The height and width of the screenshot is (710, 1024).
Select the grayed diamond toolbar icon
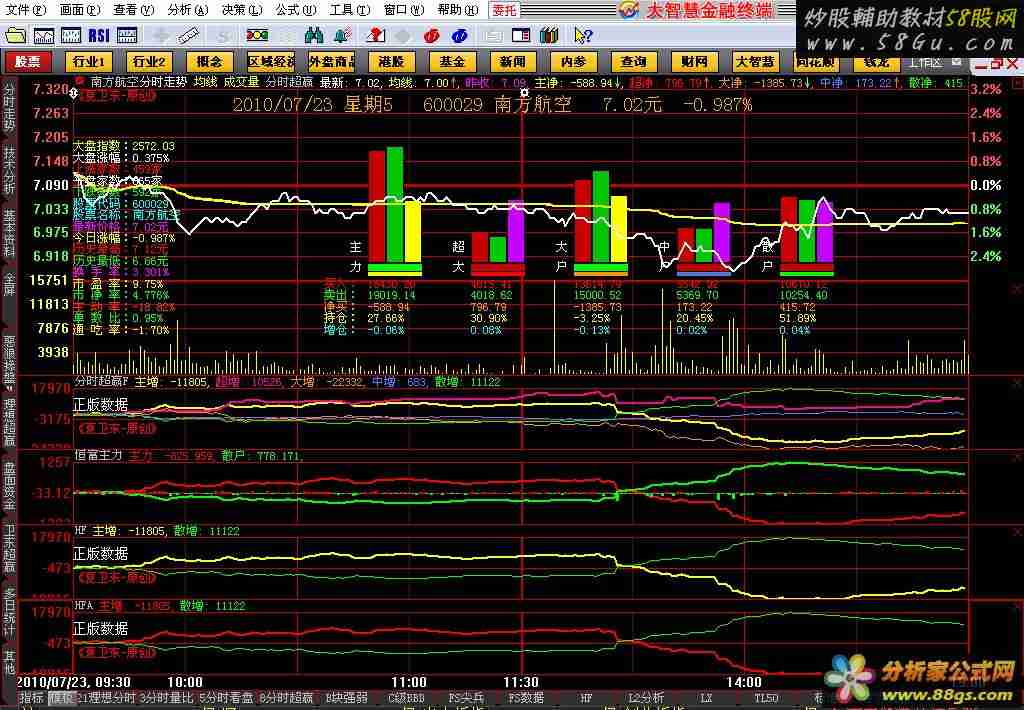(x=403, y=36)
